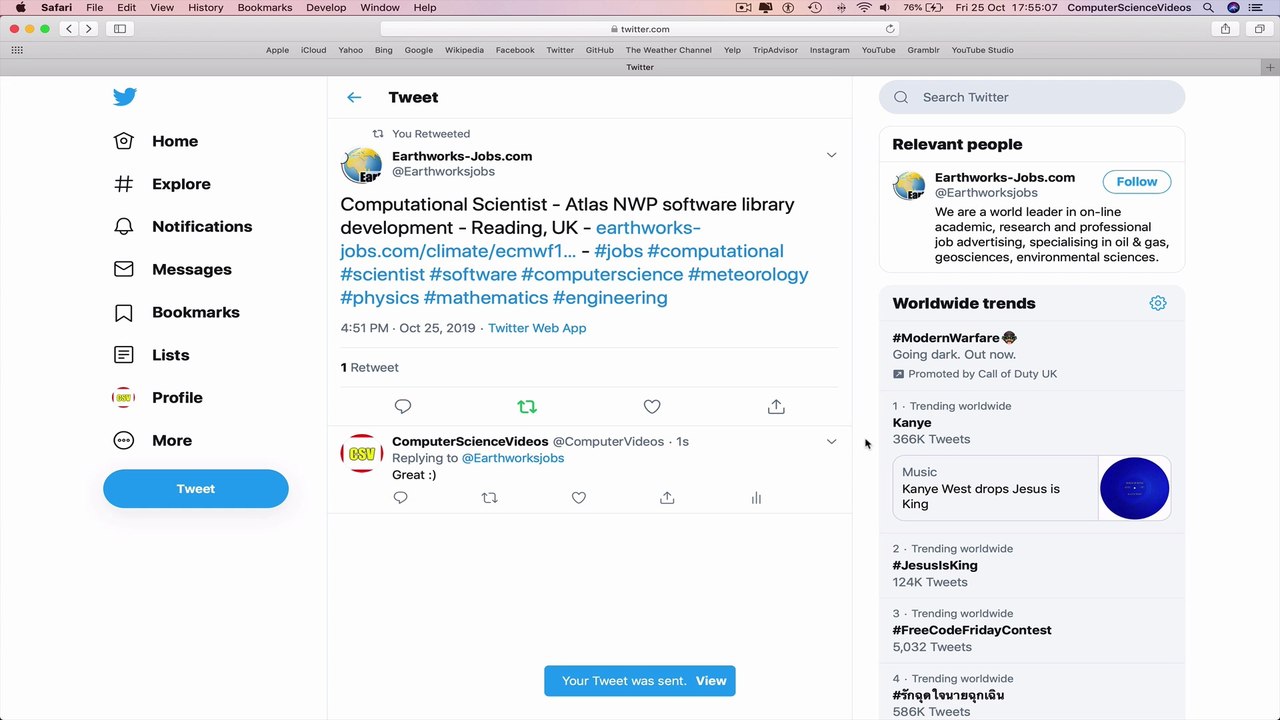Viewport: 1280px width, 720px height.
Task: Like the 'Great :)' reply
Action: click(578, 498)
